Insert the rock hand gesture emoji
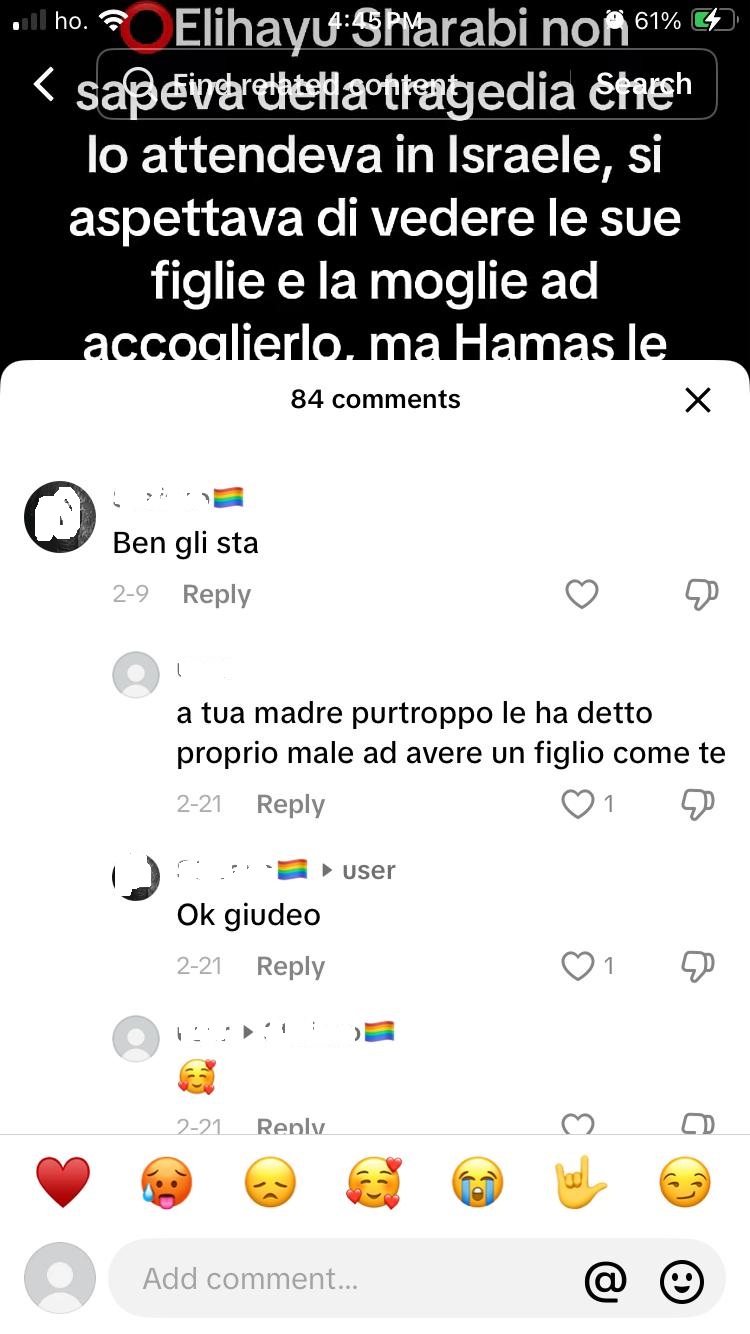This screenshot has width=750, height=1334. (581, 1183)
